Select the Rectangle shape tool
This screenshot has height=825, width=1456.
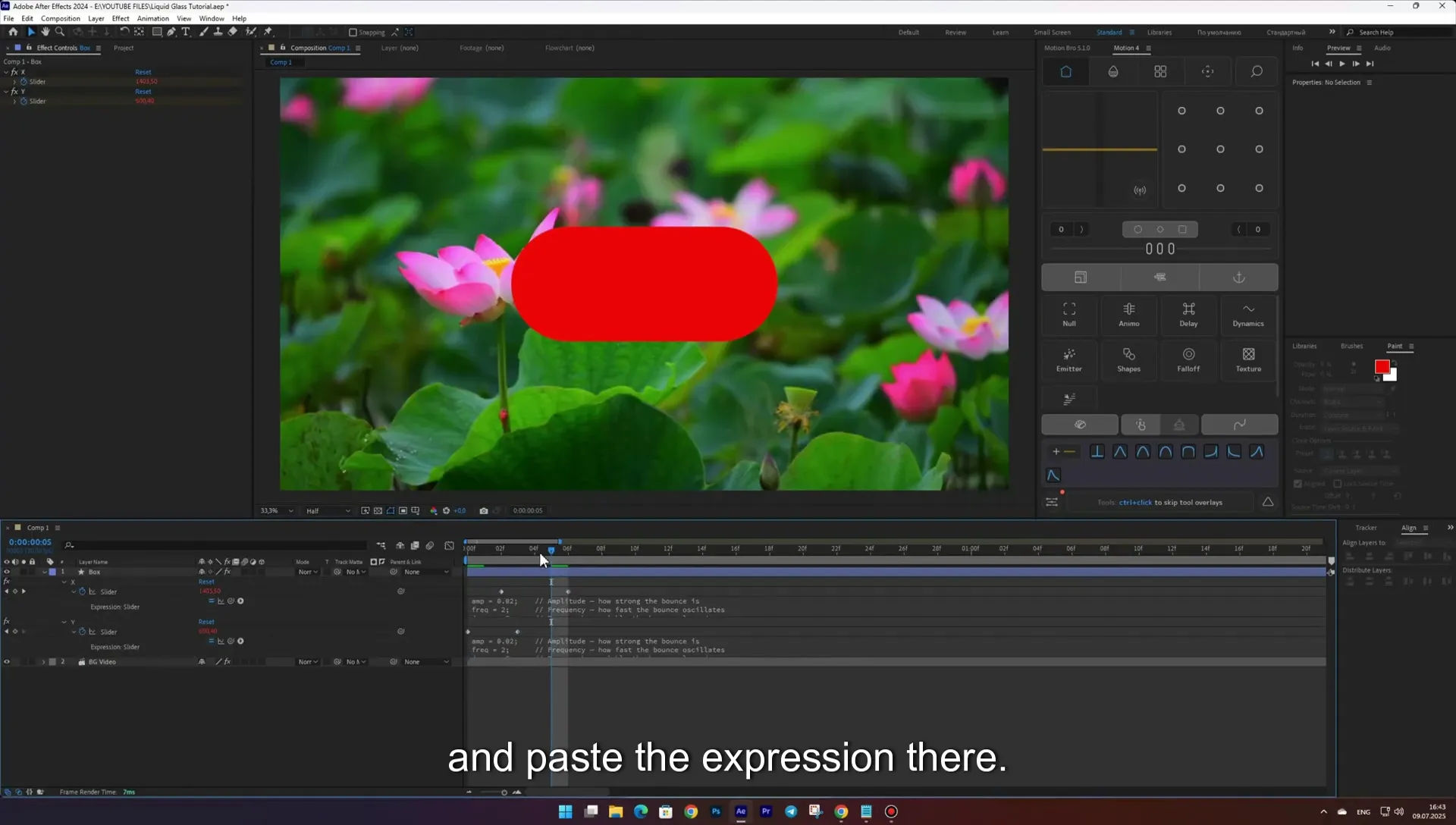[x=157, y=32]
